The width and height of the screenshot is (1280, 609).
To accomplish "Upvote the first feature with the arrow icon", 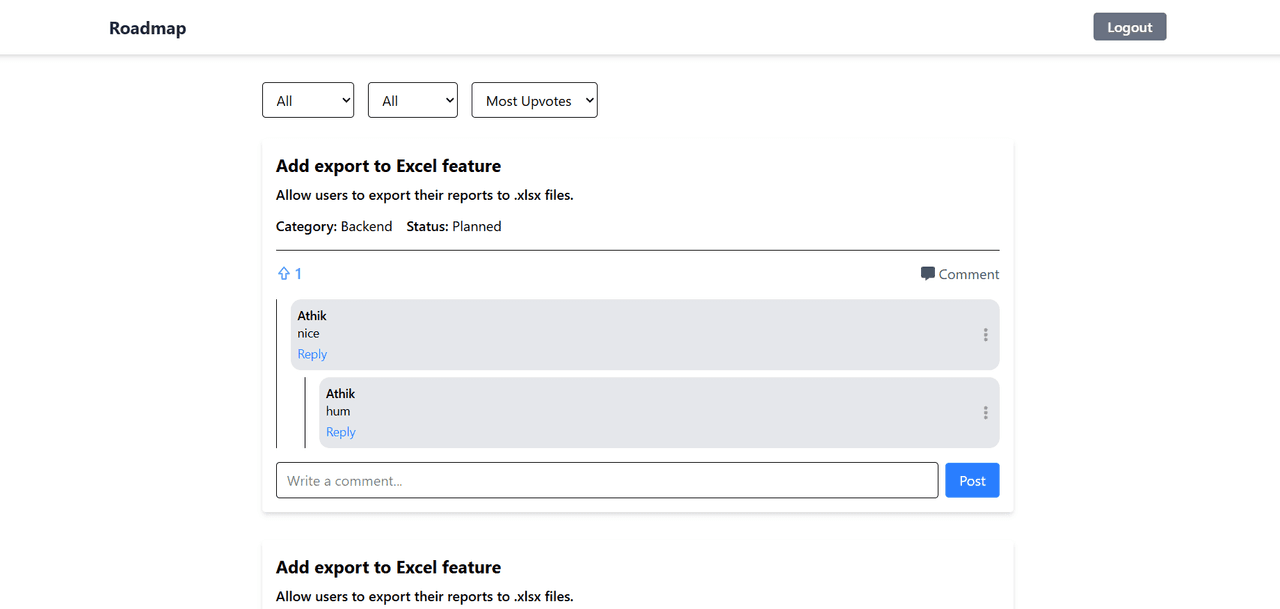I will (x=284, y=274).
